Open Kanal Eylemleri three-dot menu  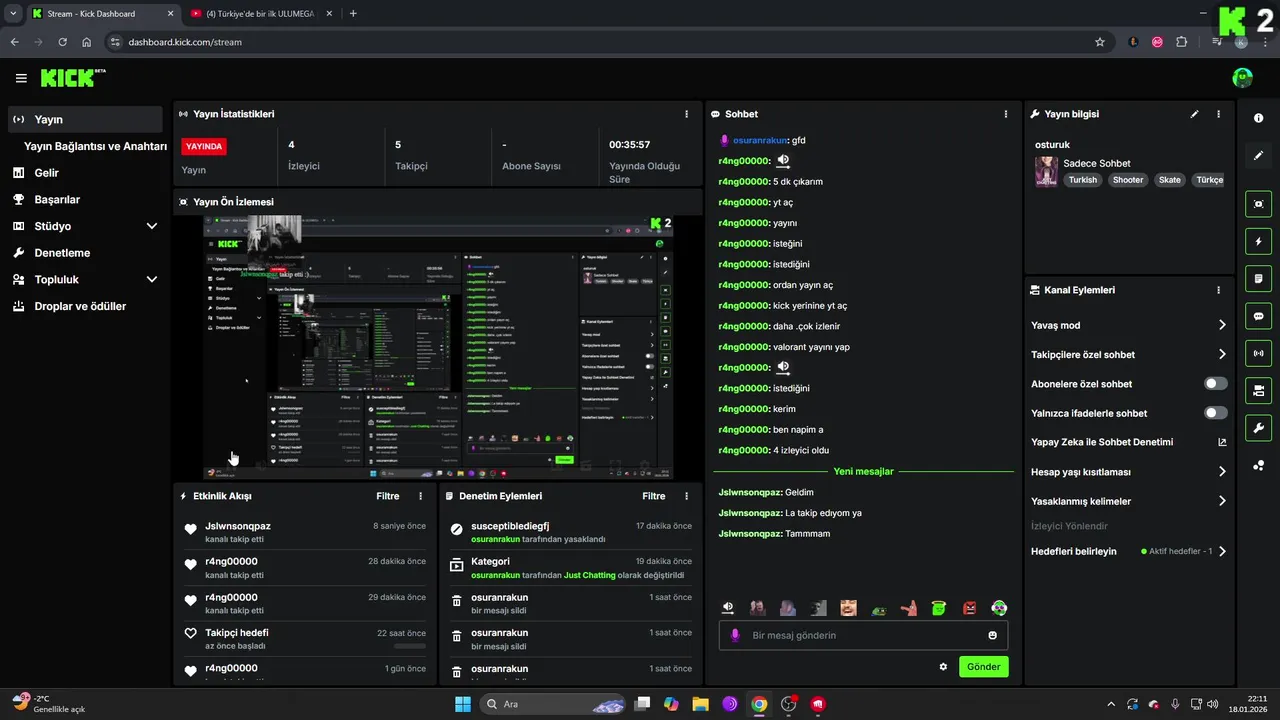pyautogui.click(x=1218, y=290)
